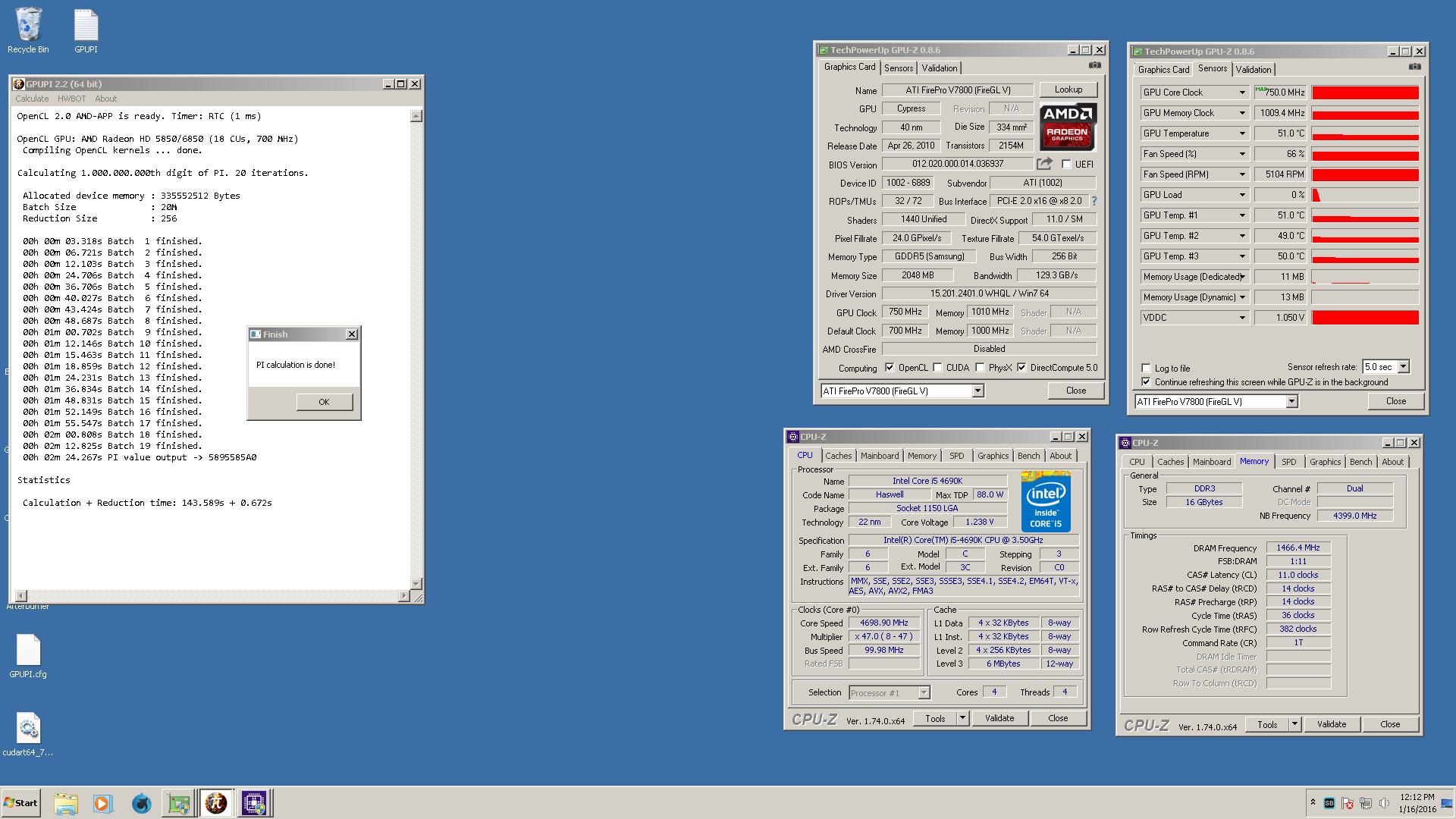The height and width of the screenshot is (819, 1456).
Task: Toggle the CUDA computing checkbox
Action: coord(937,367)
